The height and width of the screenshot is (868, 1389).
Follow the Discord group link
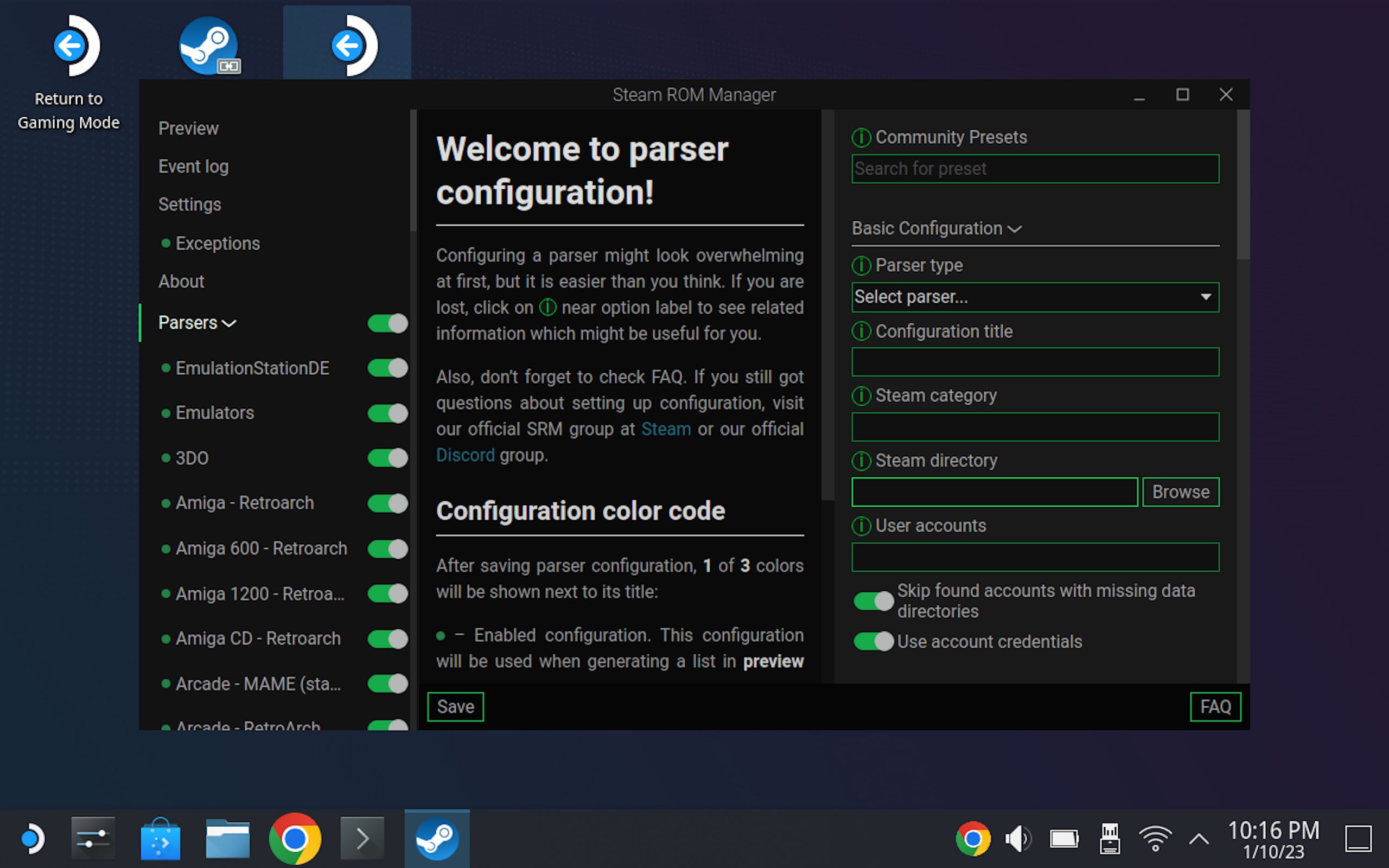click(x=466, y=455)
